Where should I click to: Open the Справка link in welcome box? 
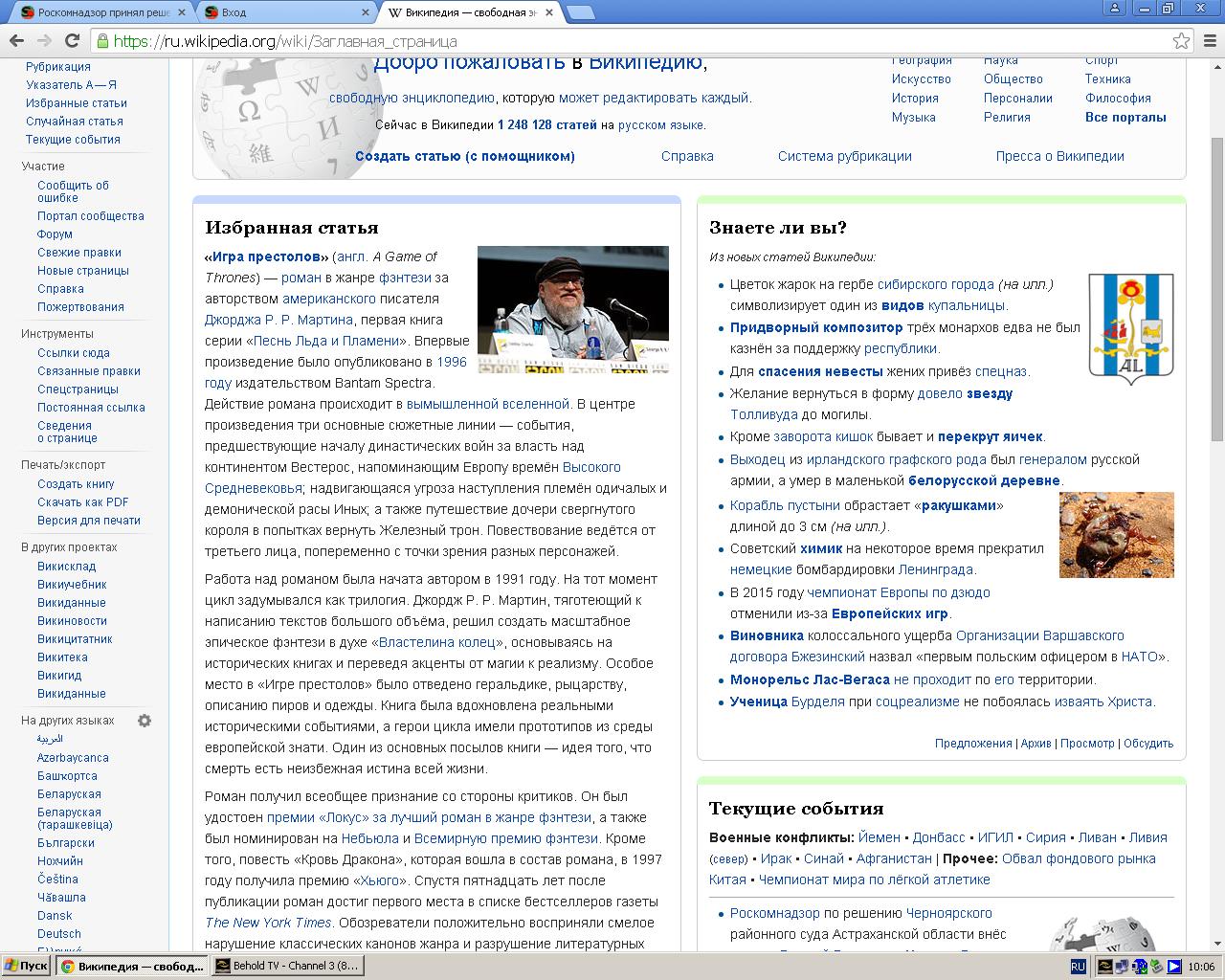[x=687, y=156]
